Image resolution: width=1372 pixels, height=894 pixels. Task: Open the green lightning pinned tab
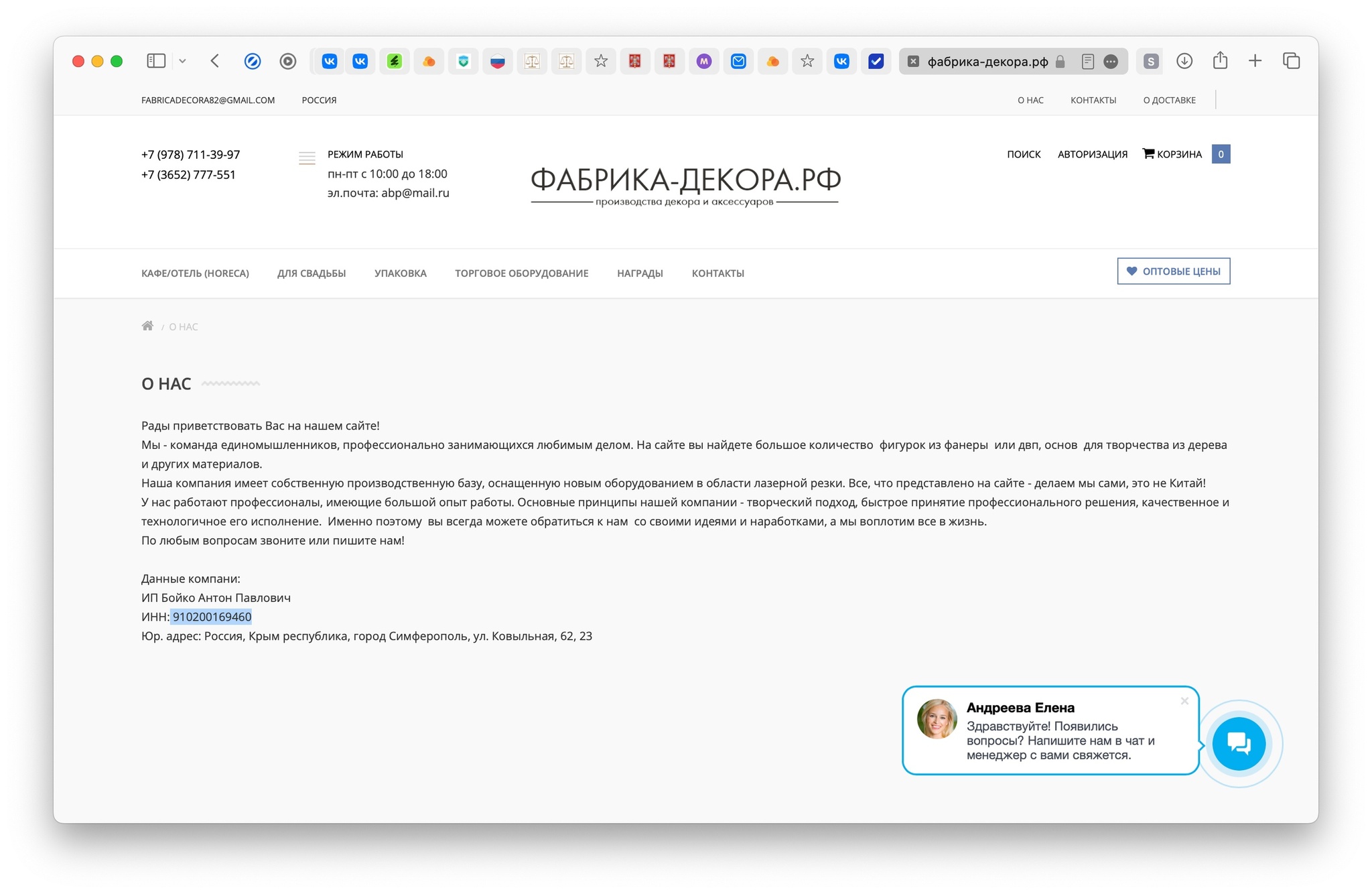(395, 61)
